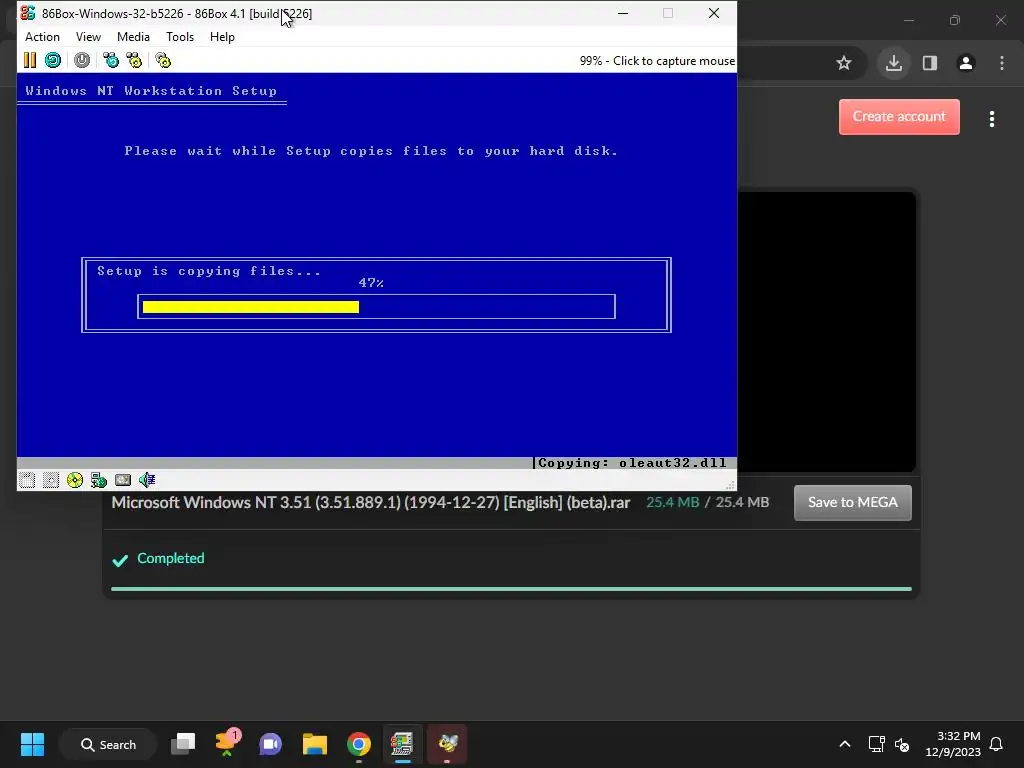The height and width of the screenshot is (768, 1024).
Task: Open the Windows Start menu
Action: tap(32, 744)
